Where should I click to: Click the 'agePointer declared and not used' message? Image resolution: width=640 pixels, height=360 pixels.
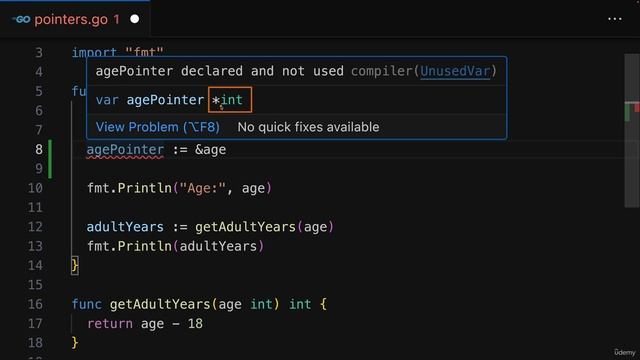(220, 71)
